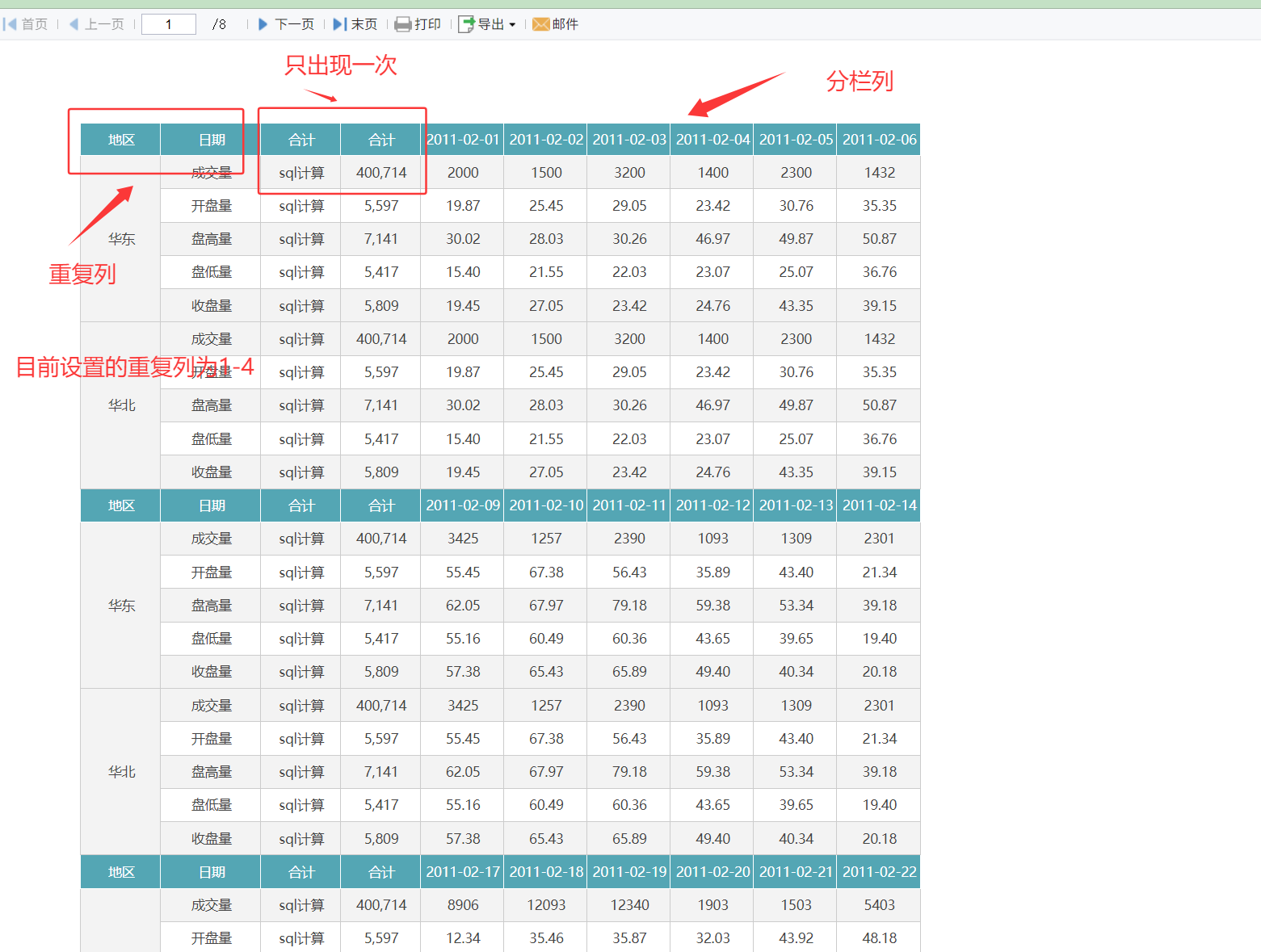Go to previous page (上一页) arrow

(74, 24)
